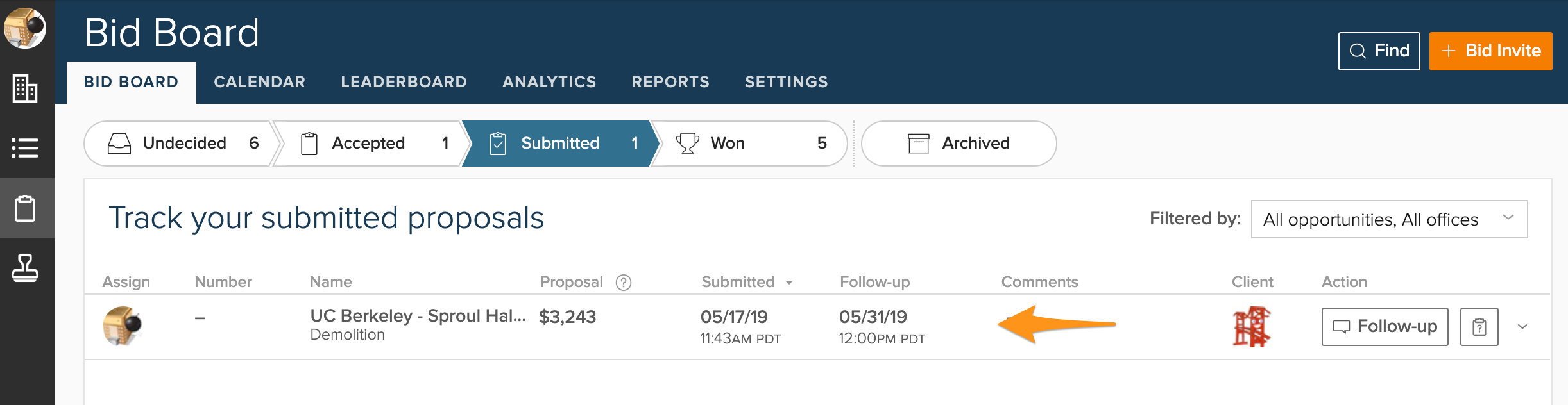This screenshot has width=1568, height=405.
Task: Open the stamp icon in sidebar
Action: pyautogui.click(x=25, y=268)
